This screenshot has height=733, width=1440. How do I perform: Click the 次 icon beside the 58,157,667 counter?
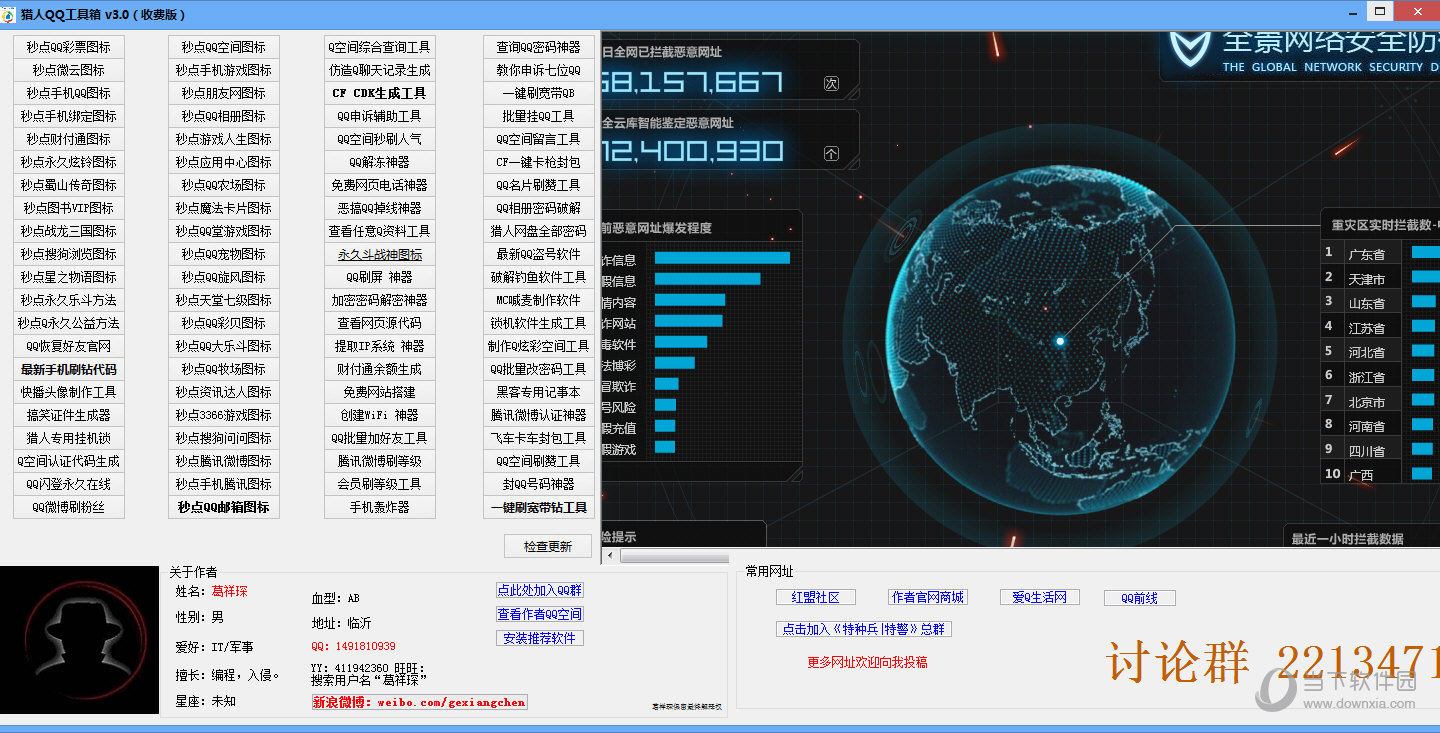[831, 84]
